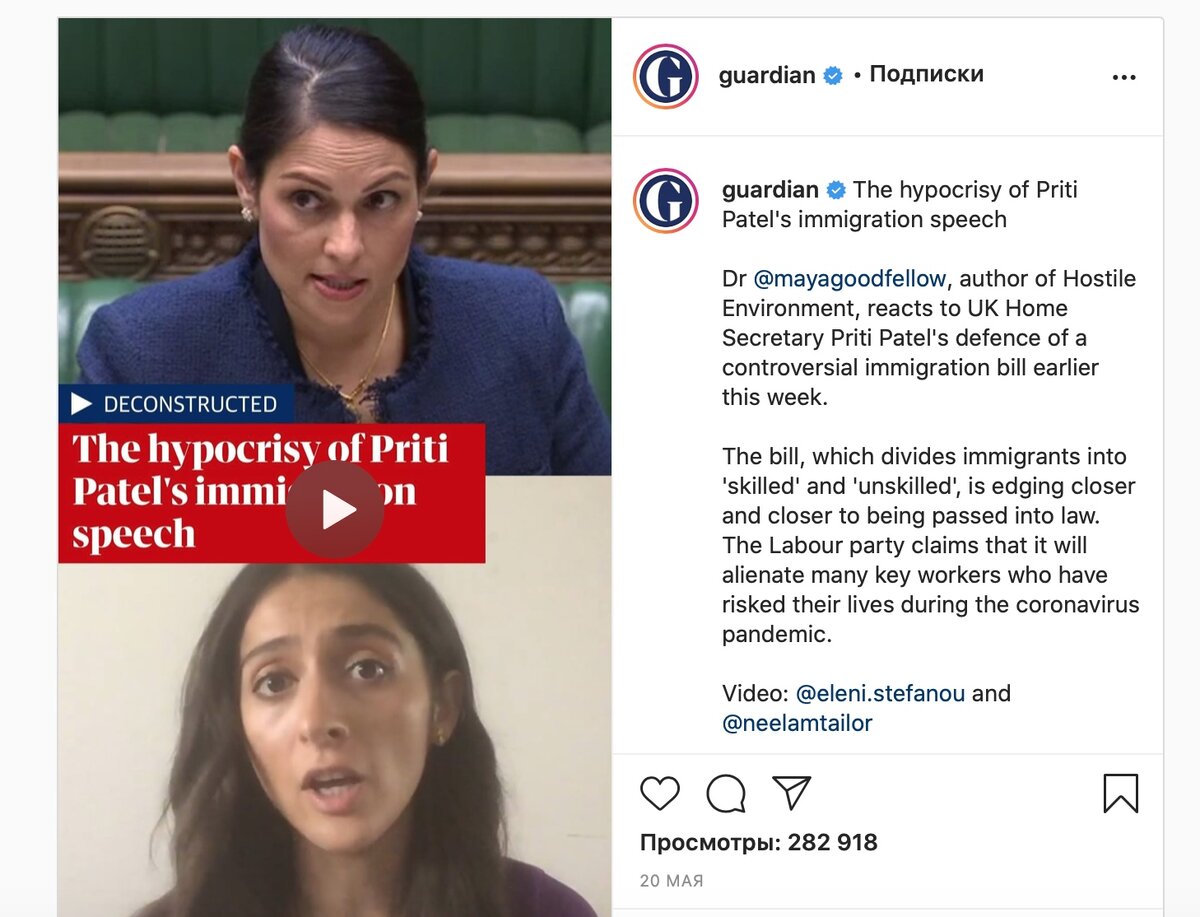Click the 20 МАЯ post date

[672, 881]
